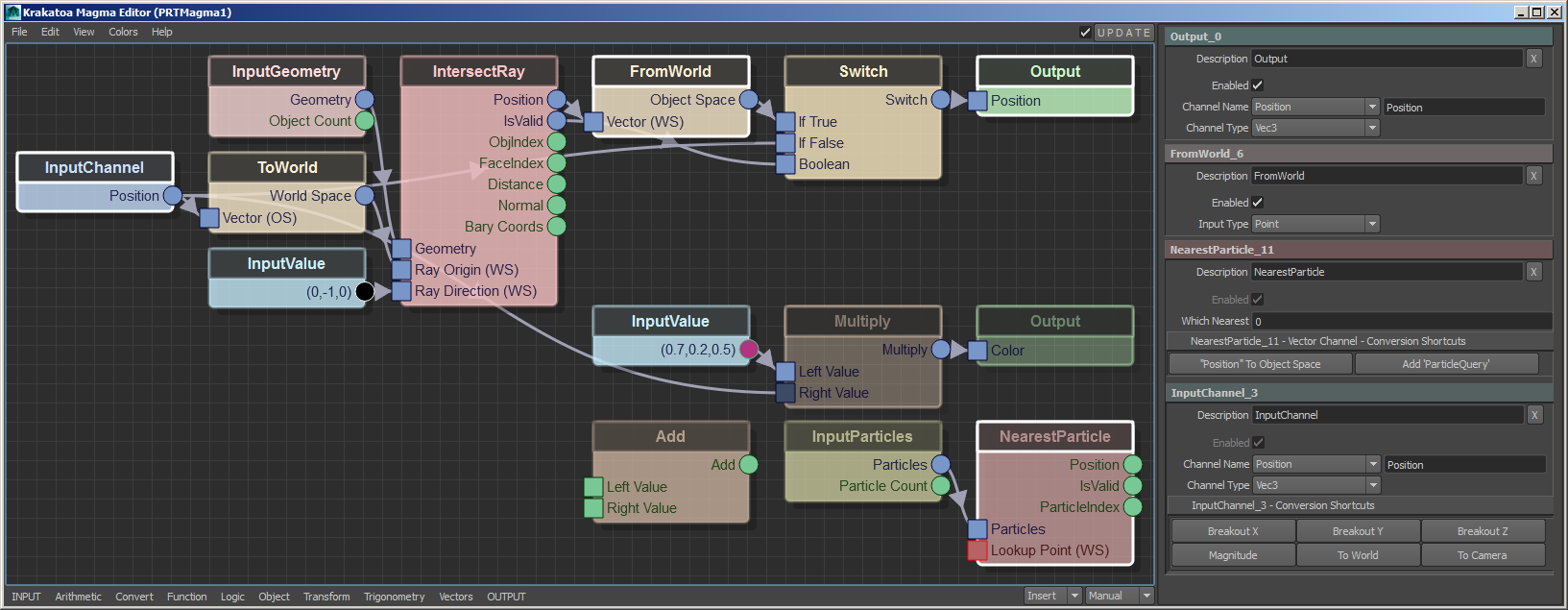The width and height of the screenshot is (1568, 610).
Task: Click the Add node Left Value input socket
Action: [x=593, y=487]
